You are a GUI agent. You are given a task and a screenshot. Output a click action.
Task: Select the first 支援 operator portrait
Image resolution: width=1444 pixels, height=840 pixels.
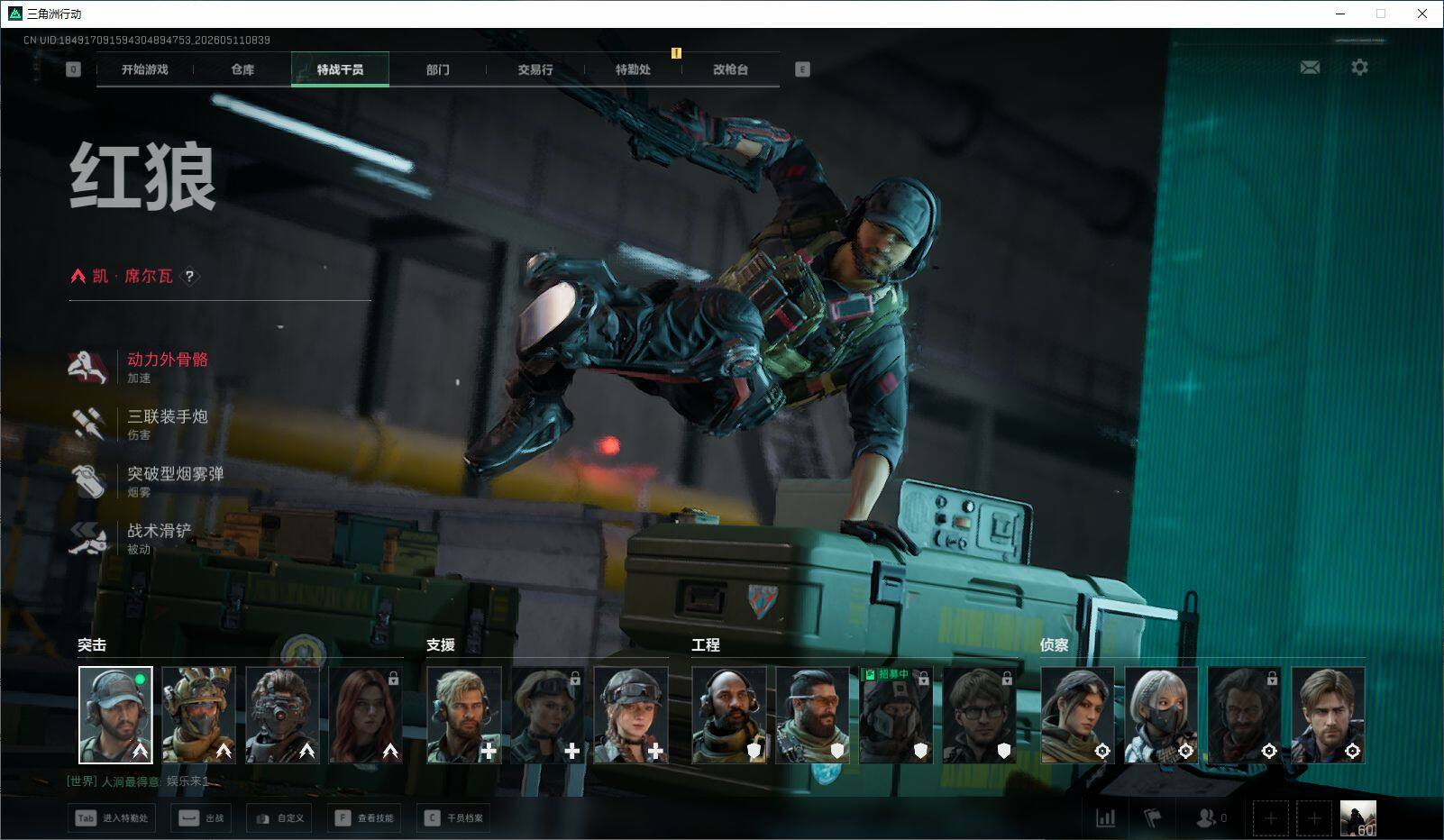coord(464,716)
